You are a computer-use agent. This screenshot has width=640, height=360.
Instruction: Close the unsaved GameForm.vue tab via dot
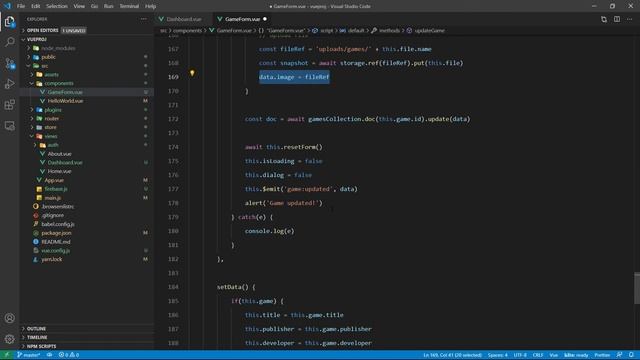[x=265, y=19]
